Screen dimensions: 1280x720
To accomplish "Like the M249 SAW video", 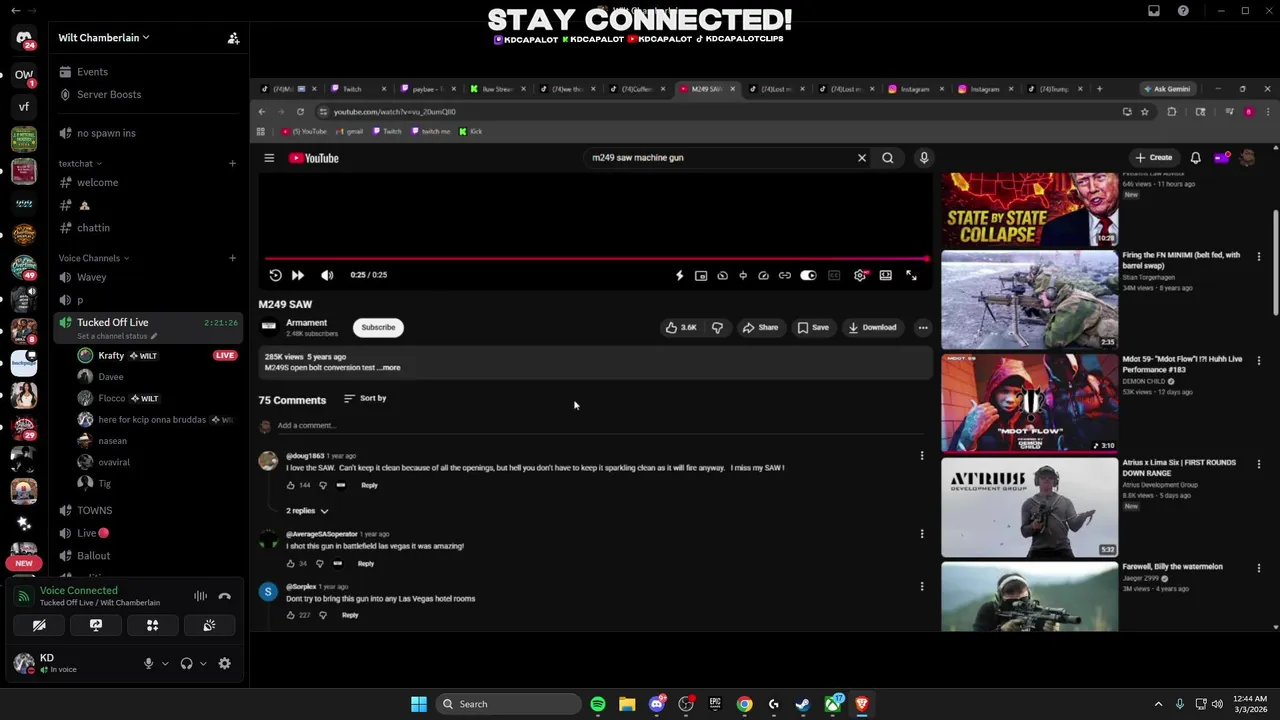I will coord(681,327).
